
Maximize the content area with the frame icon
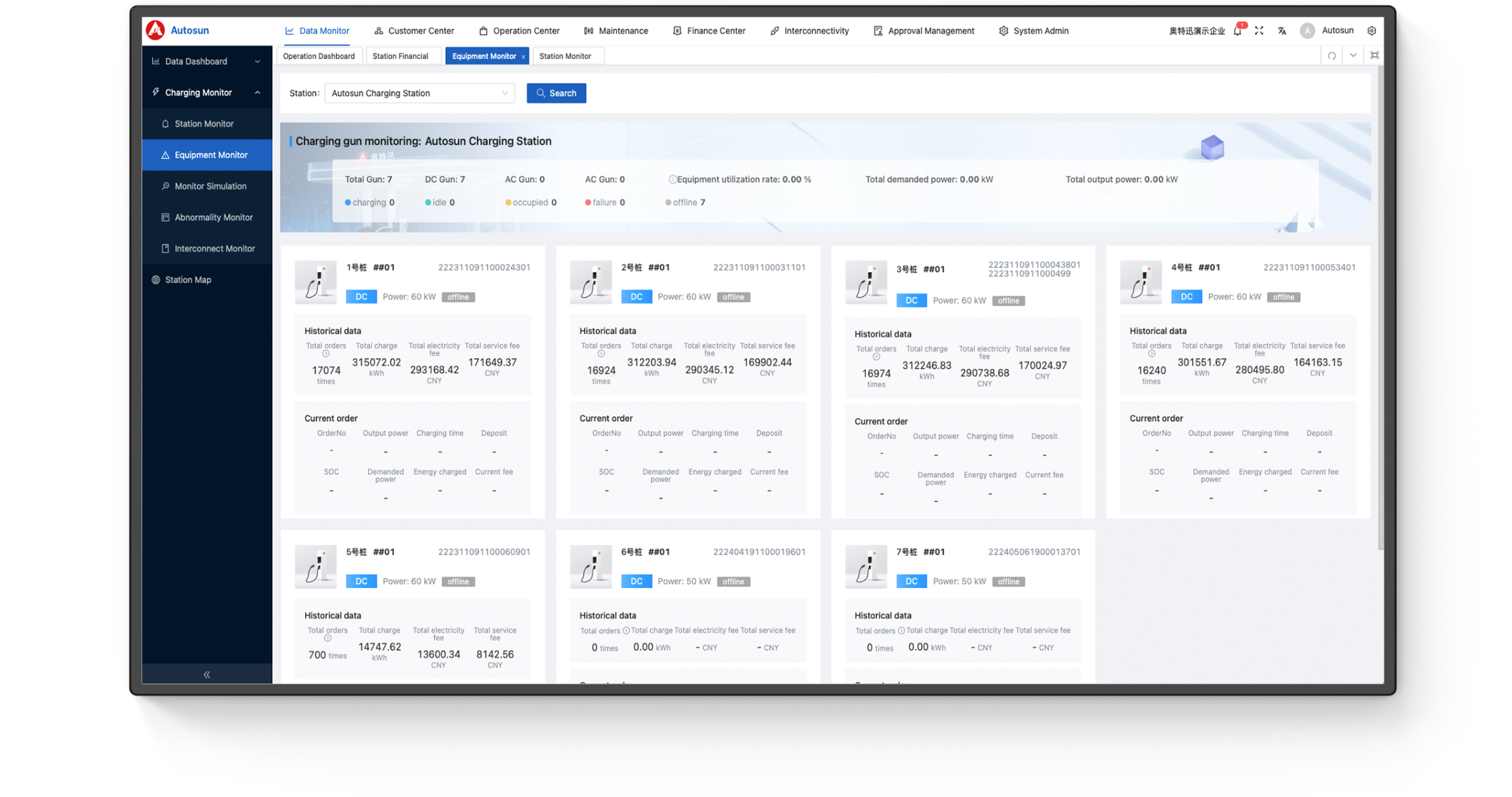pos(1374,56)
